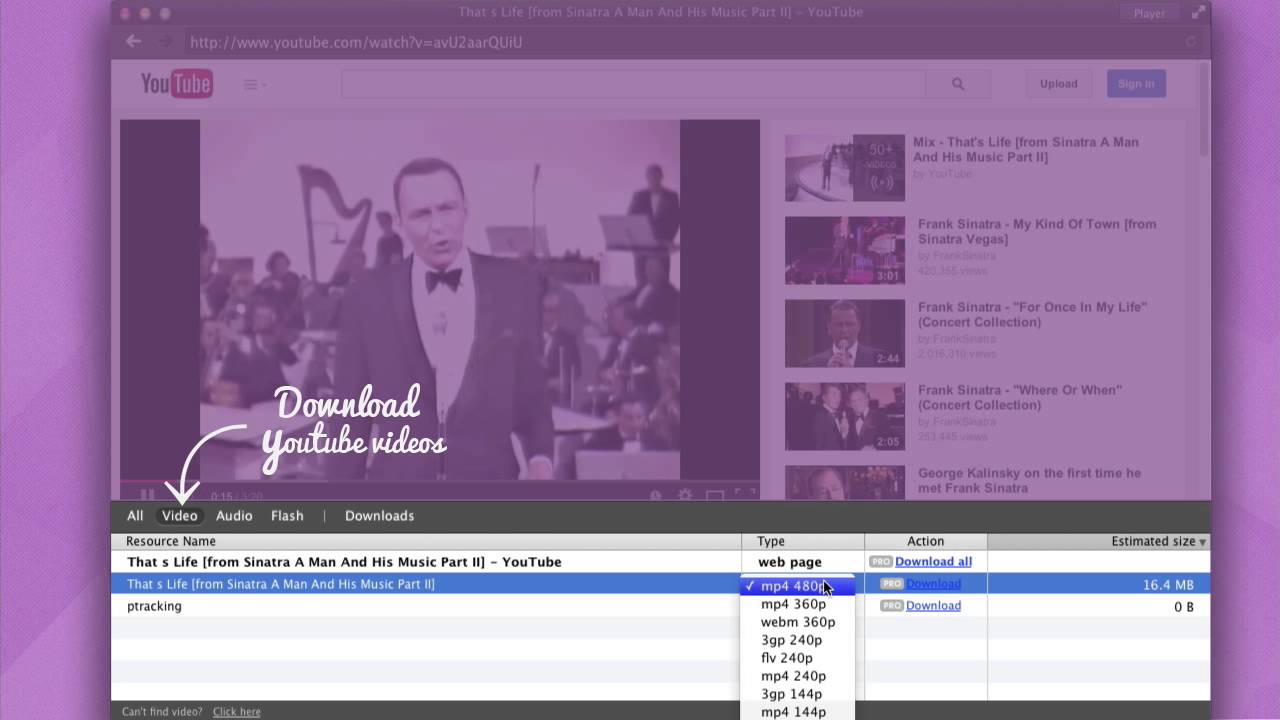Pause the video with the player pause button

point(147,495)
